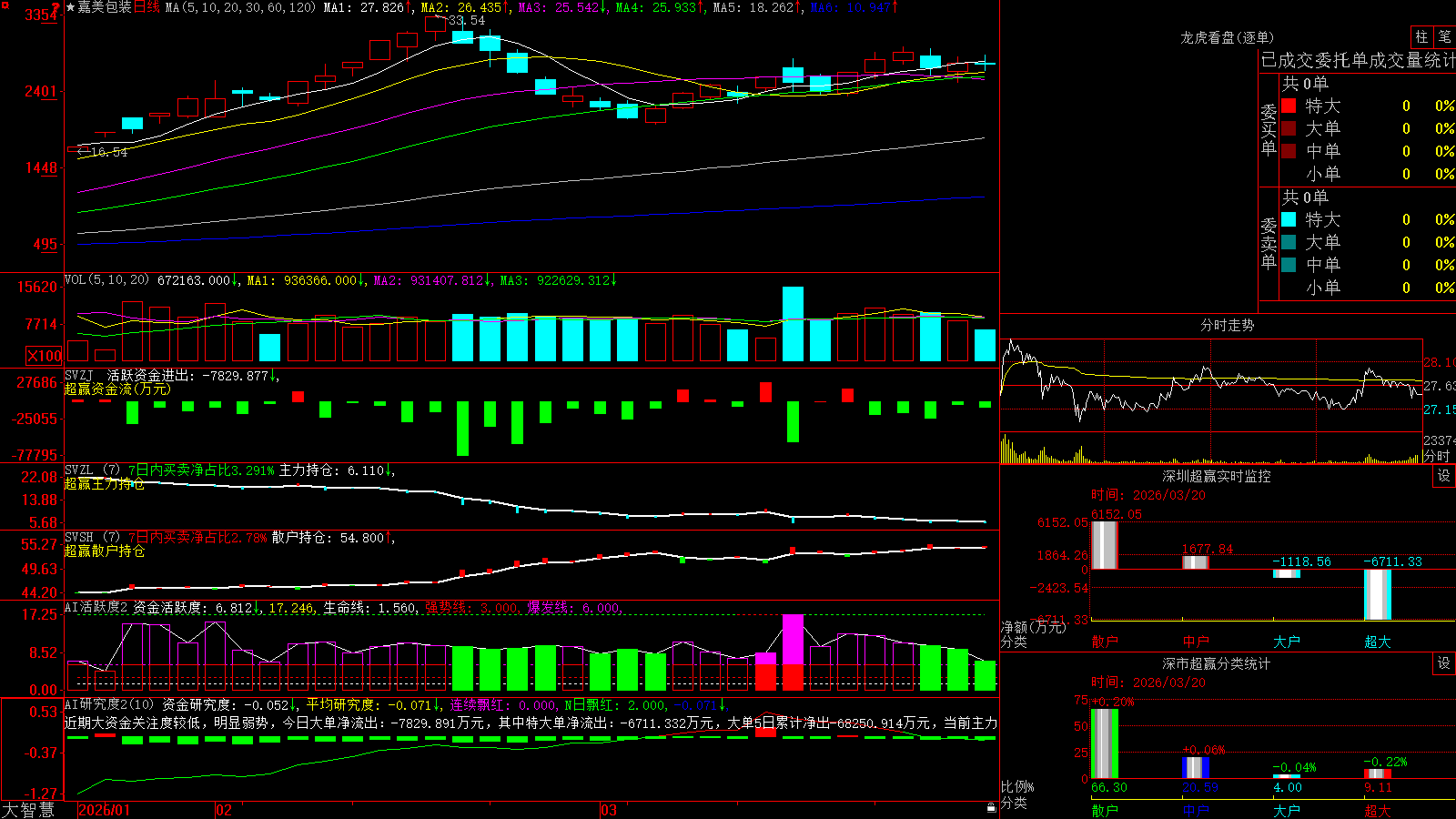Click the 日线 period label
Screen dimensions: 1456x819
[x=147, y=7]
